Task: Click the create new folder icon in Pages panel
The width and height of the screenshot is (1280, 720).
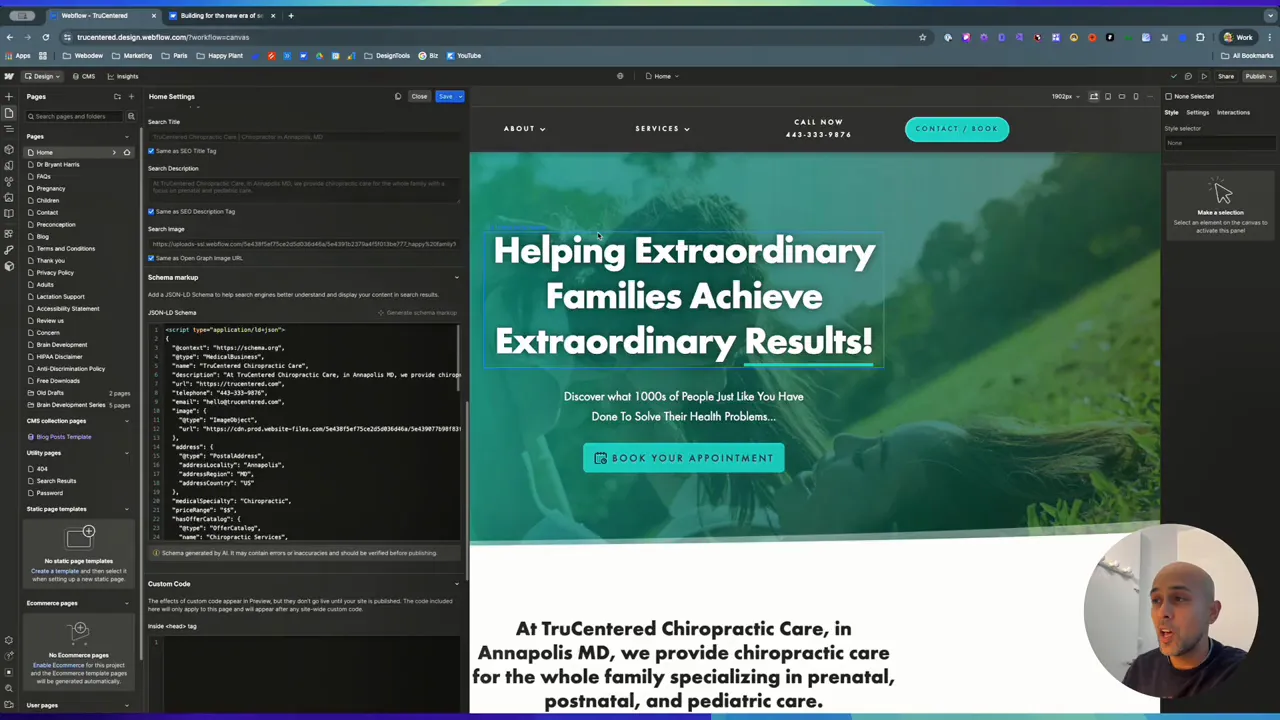Action: pos(117,96)
